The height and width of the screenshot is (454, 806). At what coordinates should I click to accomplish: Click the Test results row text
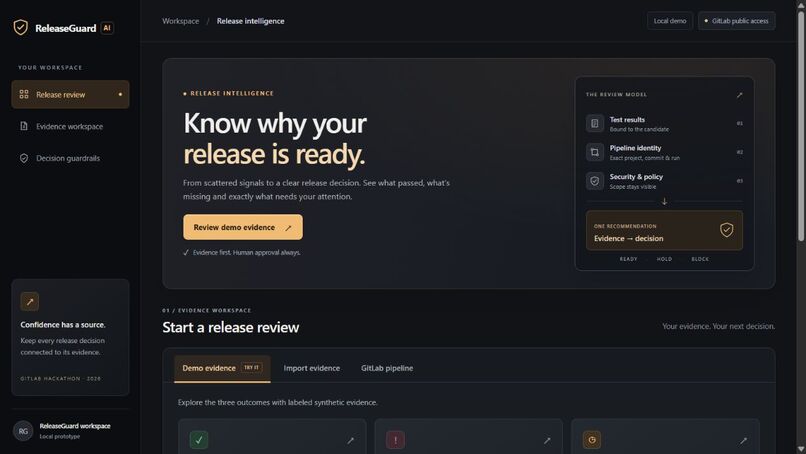coord(639,124)
